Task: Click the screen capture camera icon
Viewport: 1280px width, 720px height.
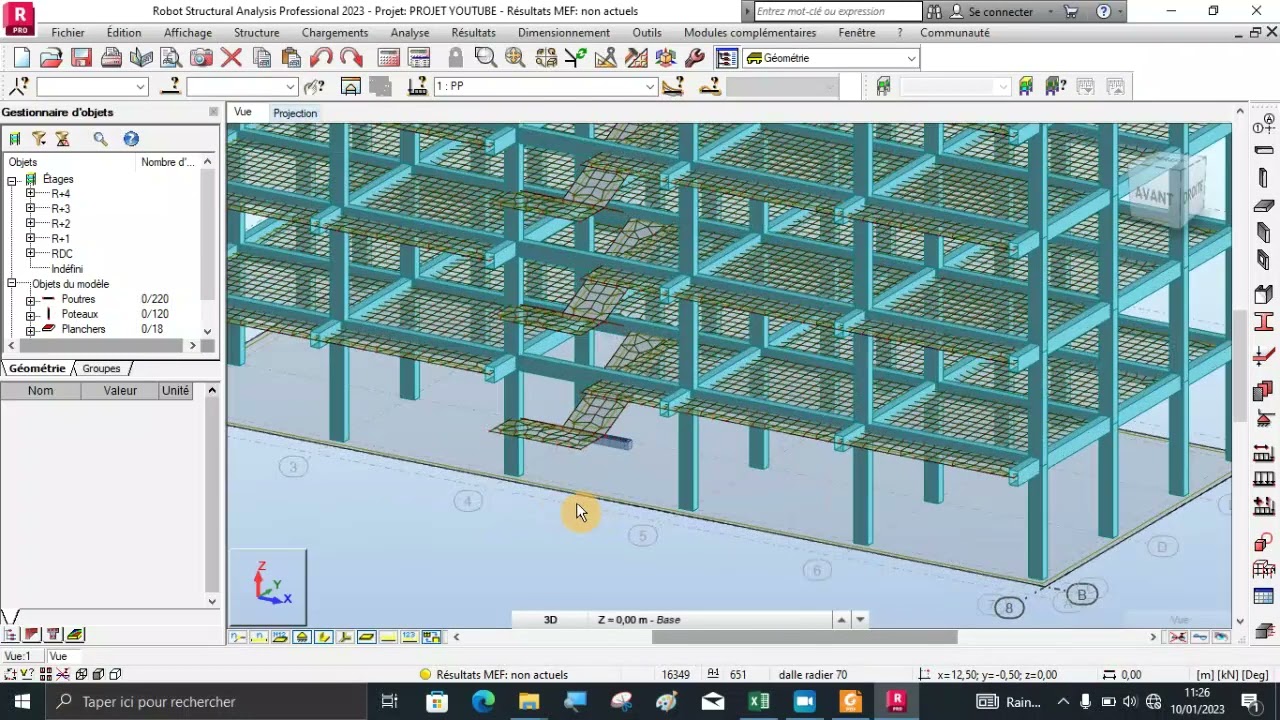Action: click(201, 57)
